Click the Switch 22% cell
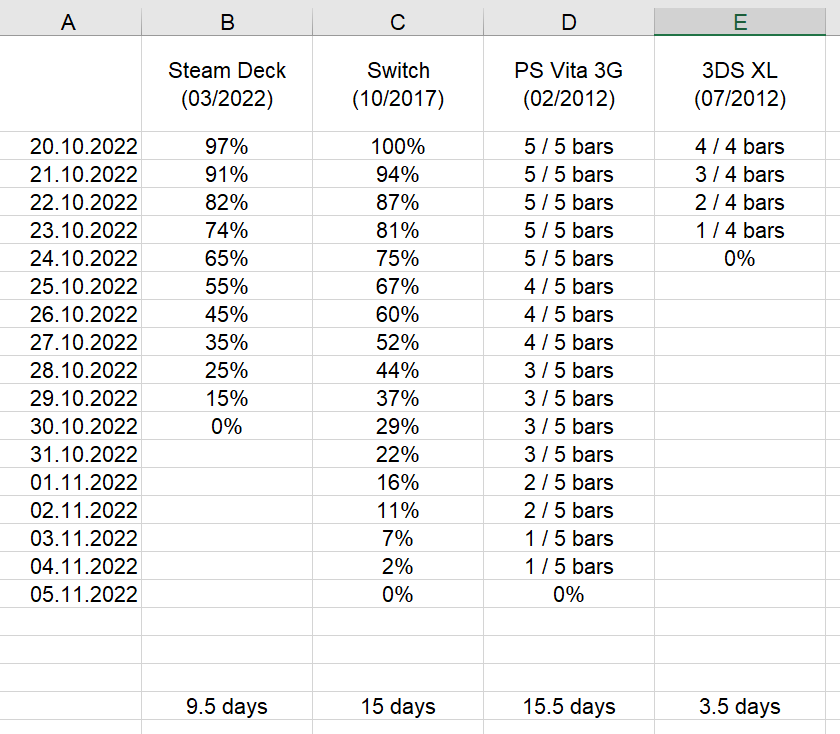The height and width of the screenshot is (734, 840). point(398,454)
